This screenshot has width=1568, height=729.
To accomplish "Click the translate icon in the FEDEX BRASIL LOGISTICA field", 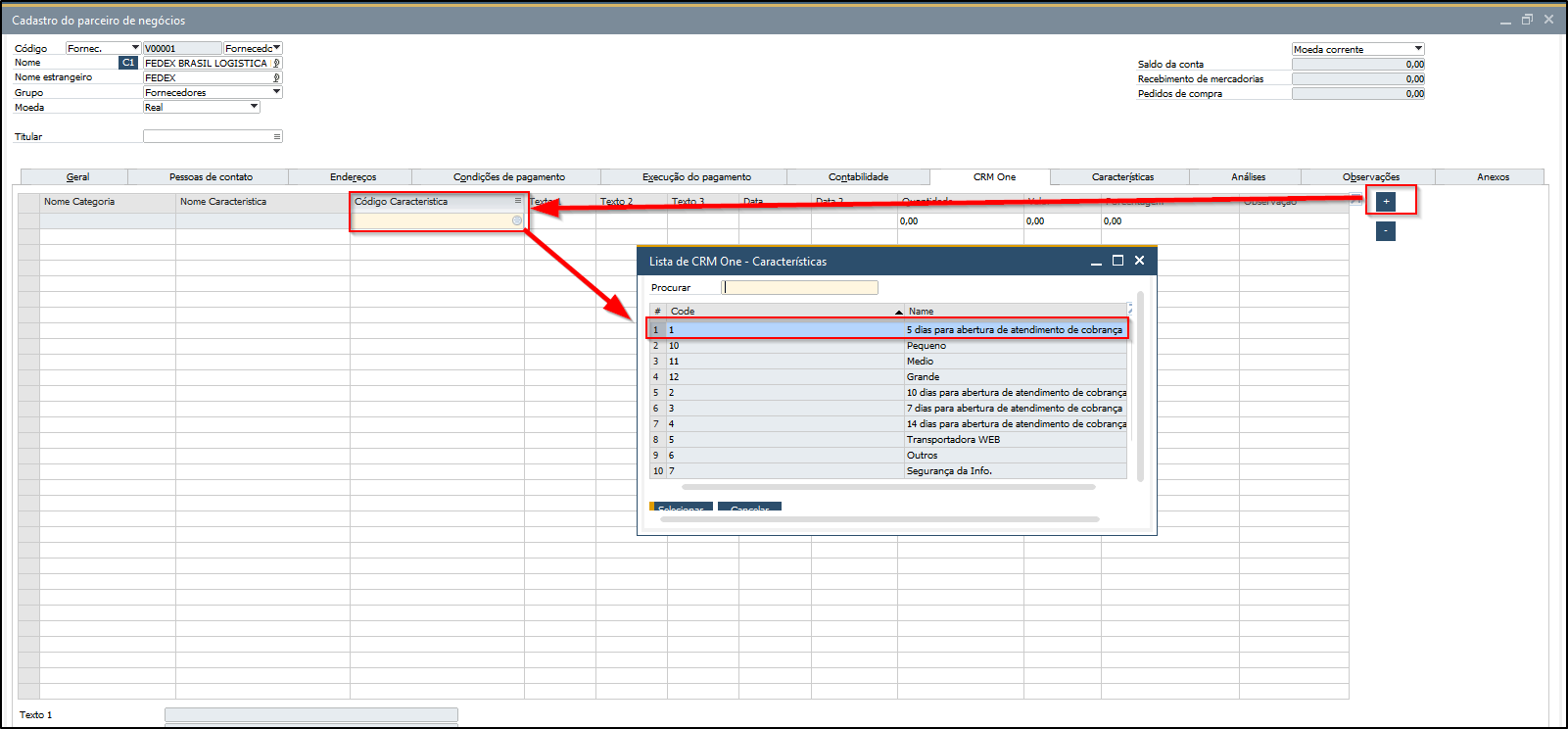I will click(x=276, y=63).
